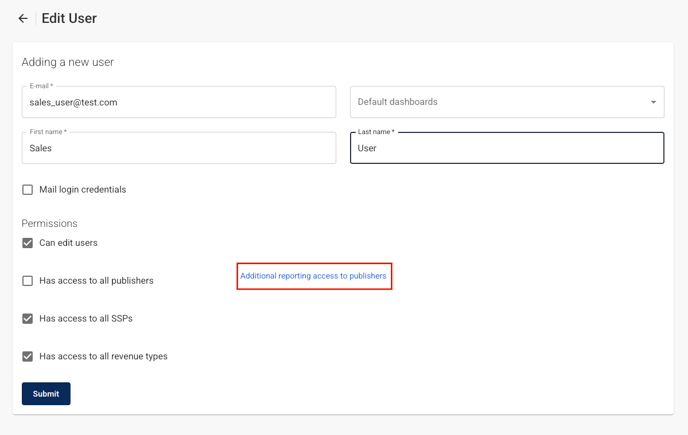Submit the user form
Viewport: 688px width, 435px height.
pyautogui.click(x=46, y=394)
